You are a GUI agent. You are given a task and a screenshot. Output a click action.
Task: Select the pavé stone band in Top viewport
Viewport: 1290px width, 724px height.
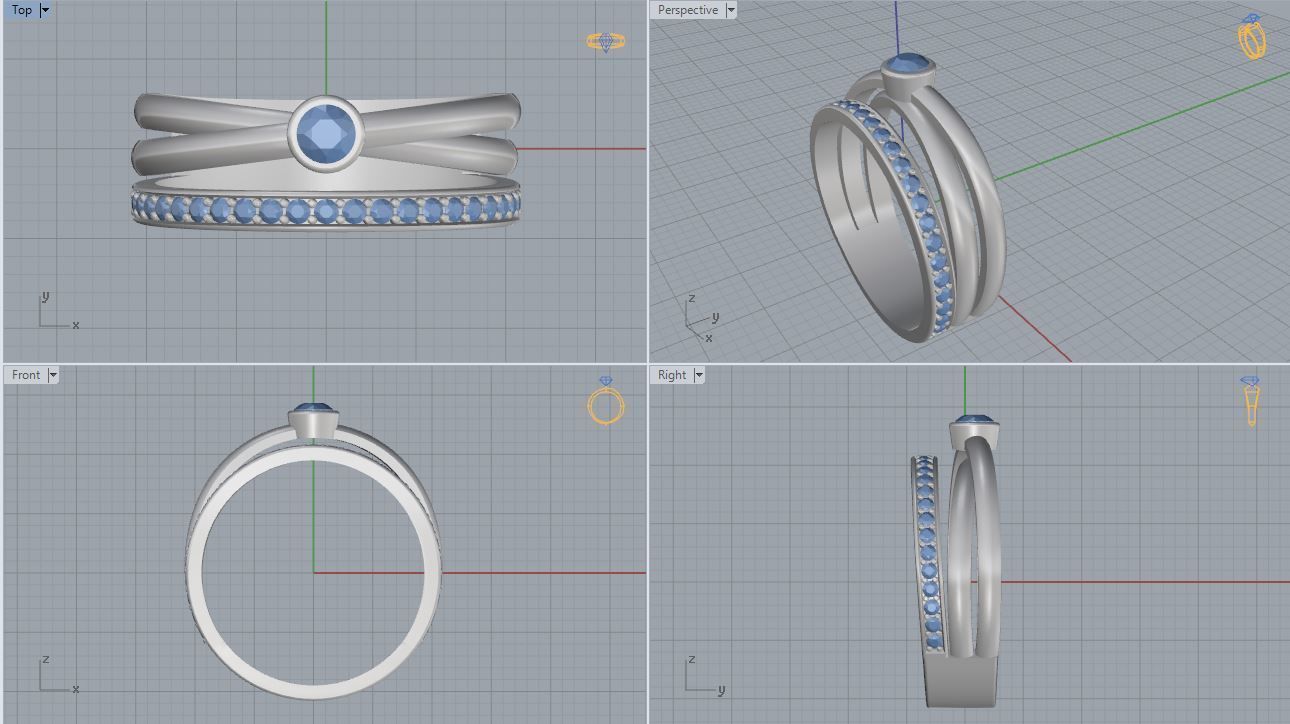pyautogui.click(x=327, y=209)
